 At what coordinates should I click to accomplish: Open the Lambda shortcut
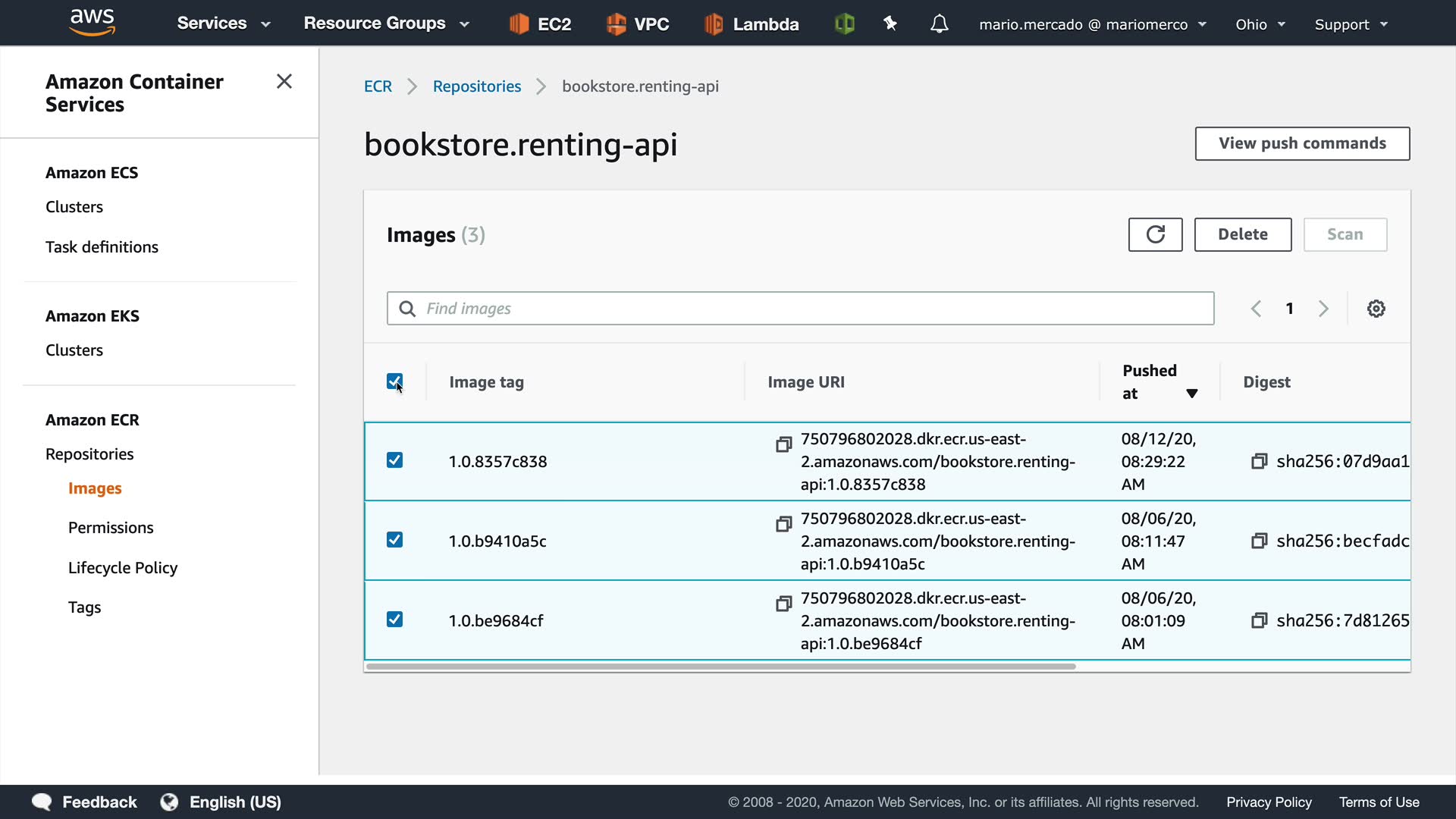click(752, 24)
